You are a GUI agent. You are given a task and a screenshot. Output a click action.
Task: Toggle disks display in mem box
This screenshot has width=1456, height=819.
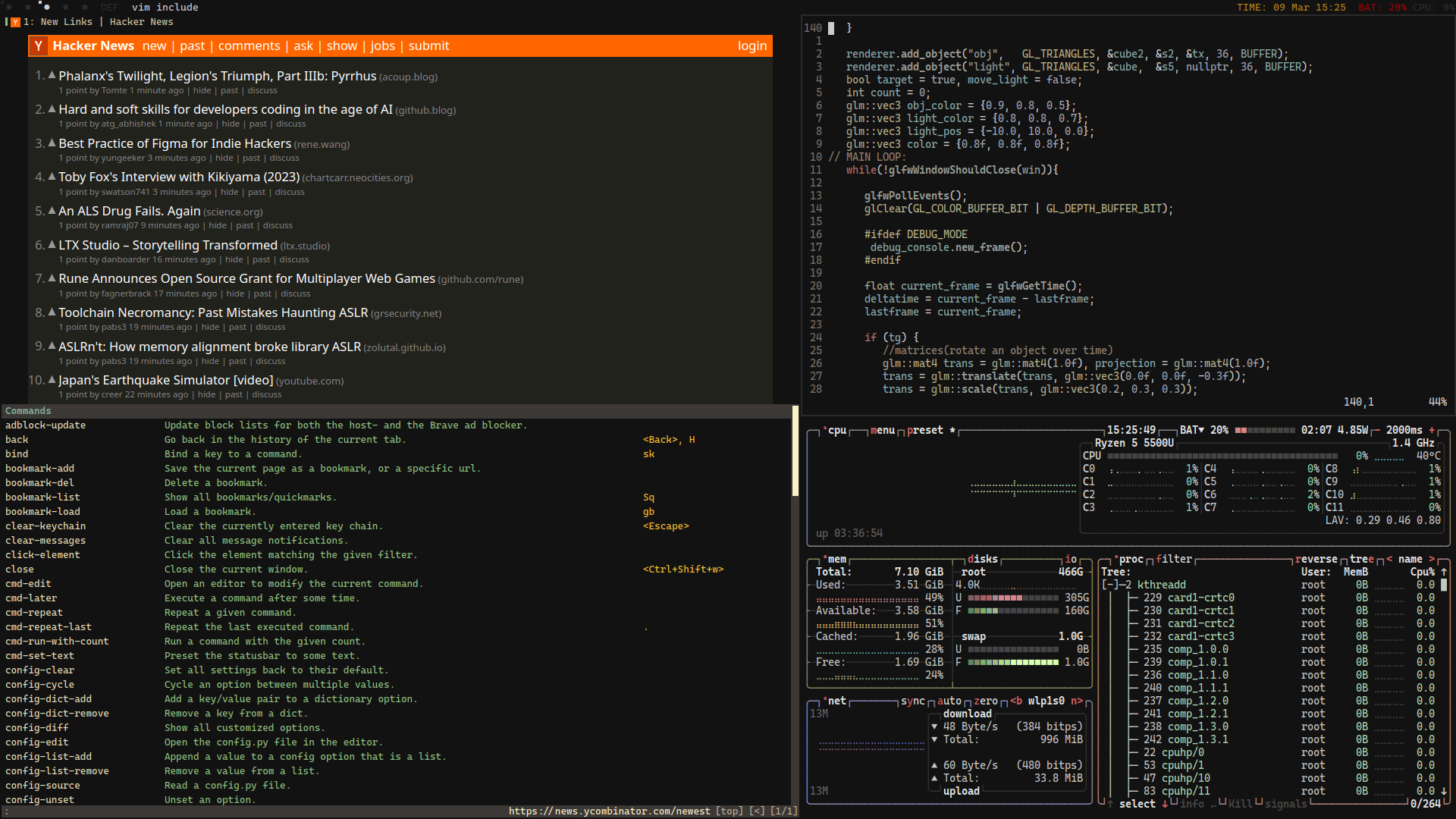983,559
